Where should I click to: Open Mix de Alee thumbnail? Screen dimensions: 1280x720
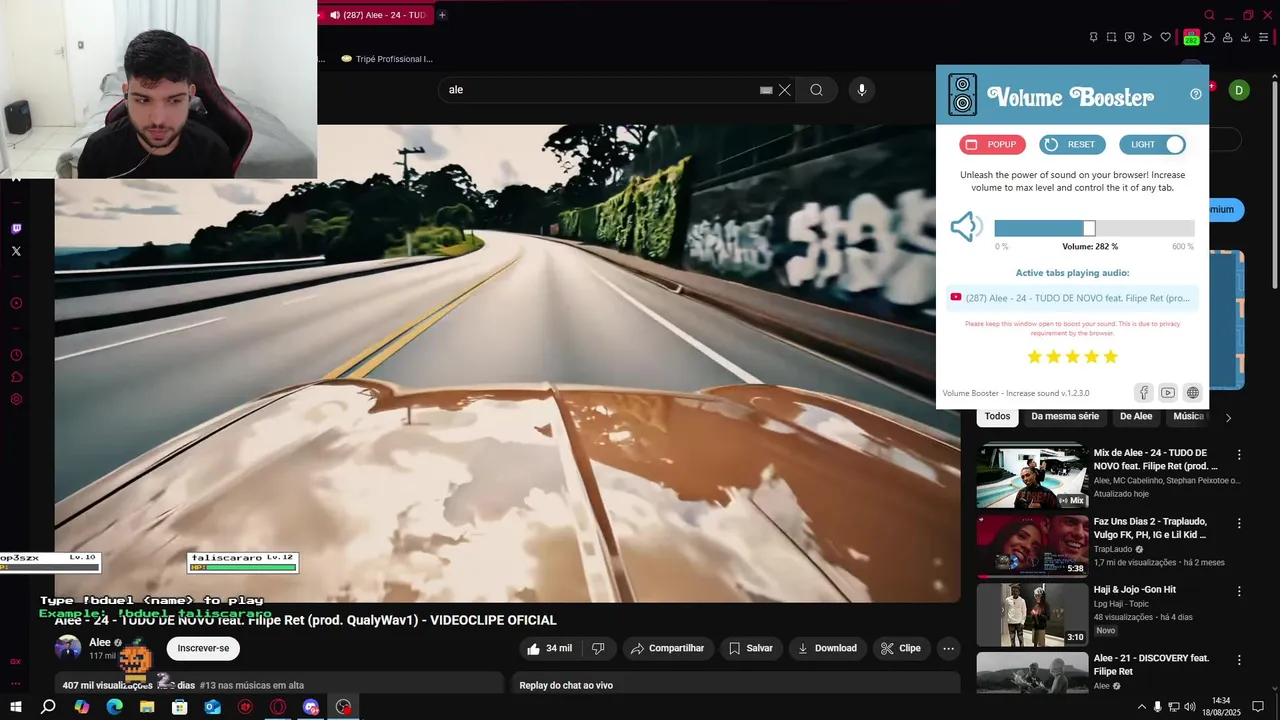click(1032, 477)
